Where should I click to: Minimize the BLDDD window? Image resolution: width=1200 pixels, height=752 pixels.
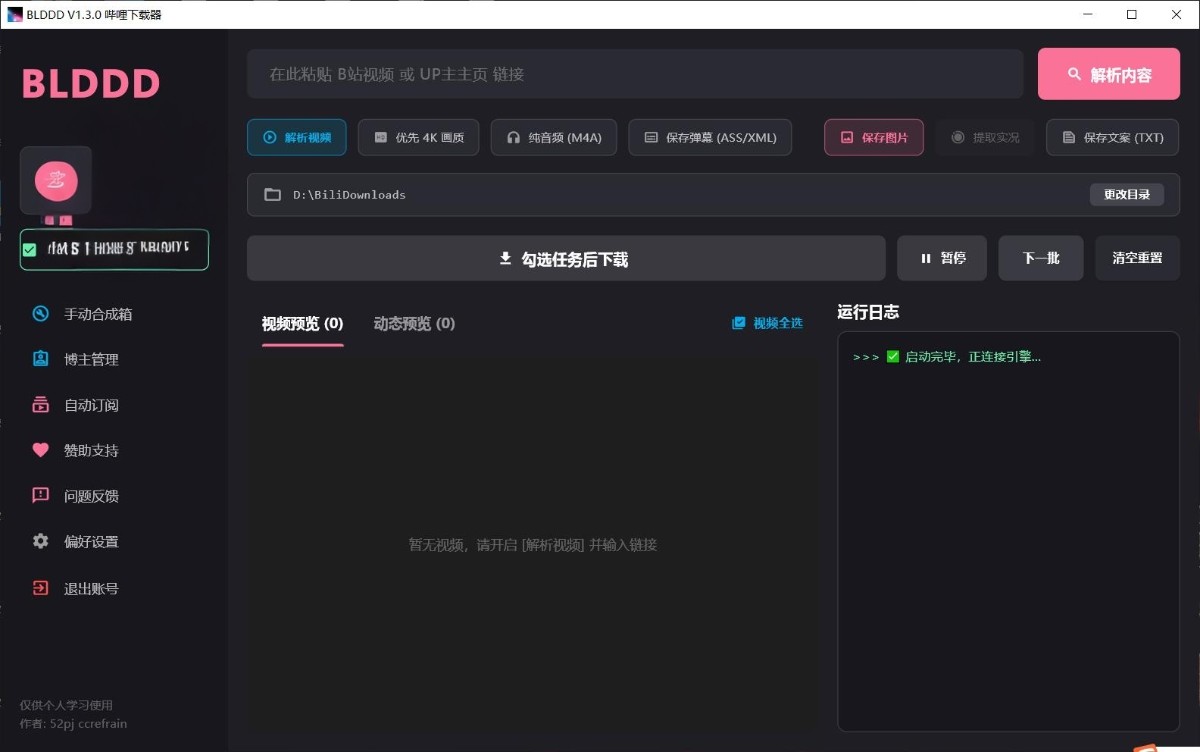(x=1087, y=14)
